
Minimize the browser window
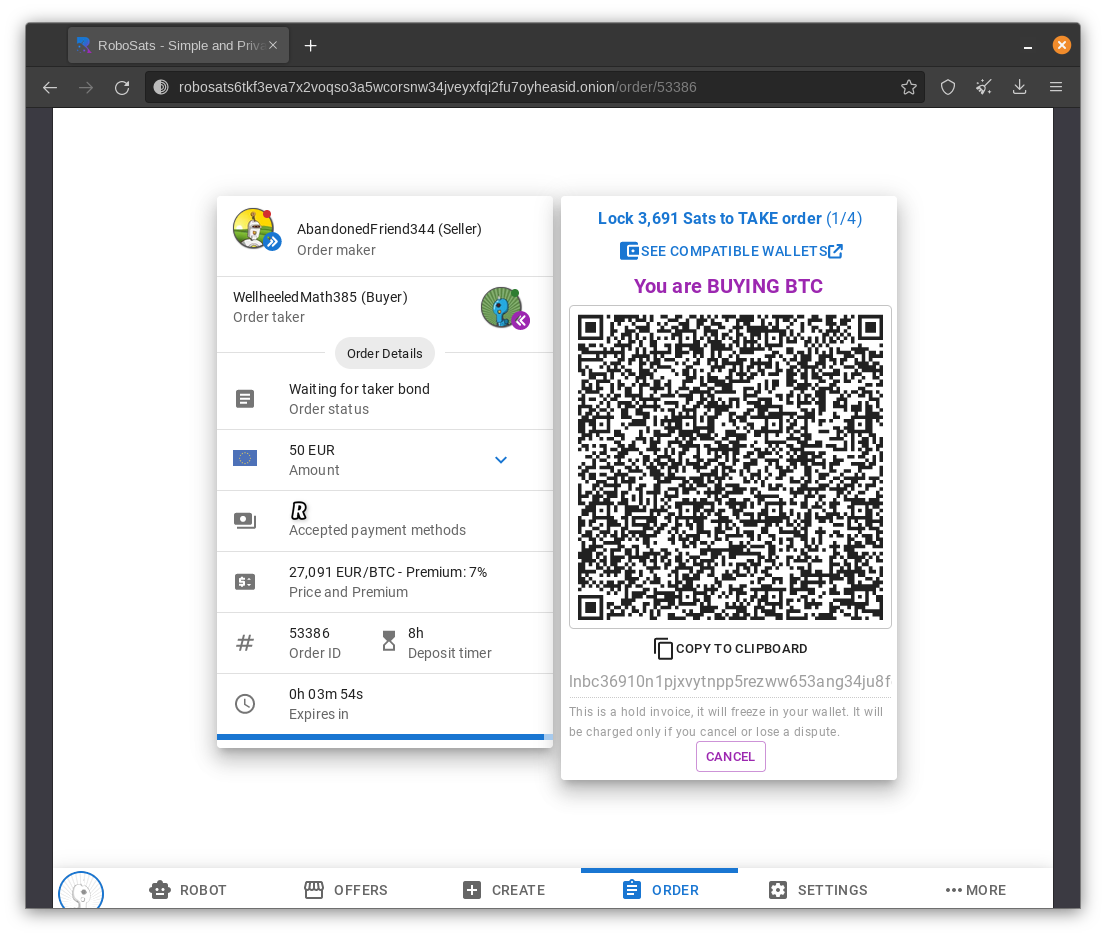(1028, 46)
